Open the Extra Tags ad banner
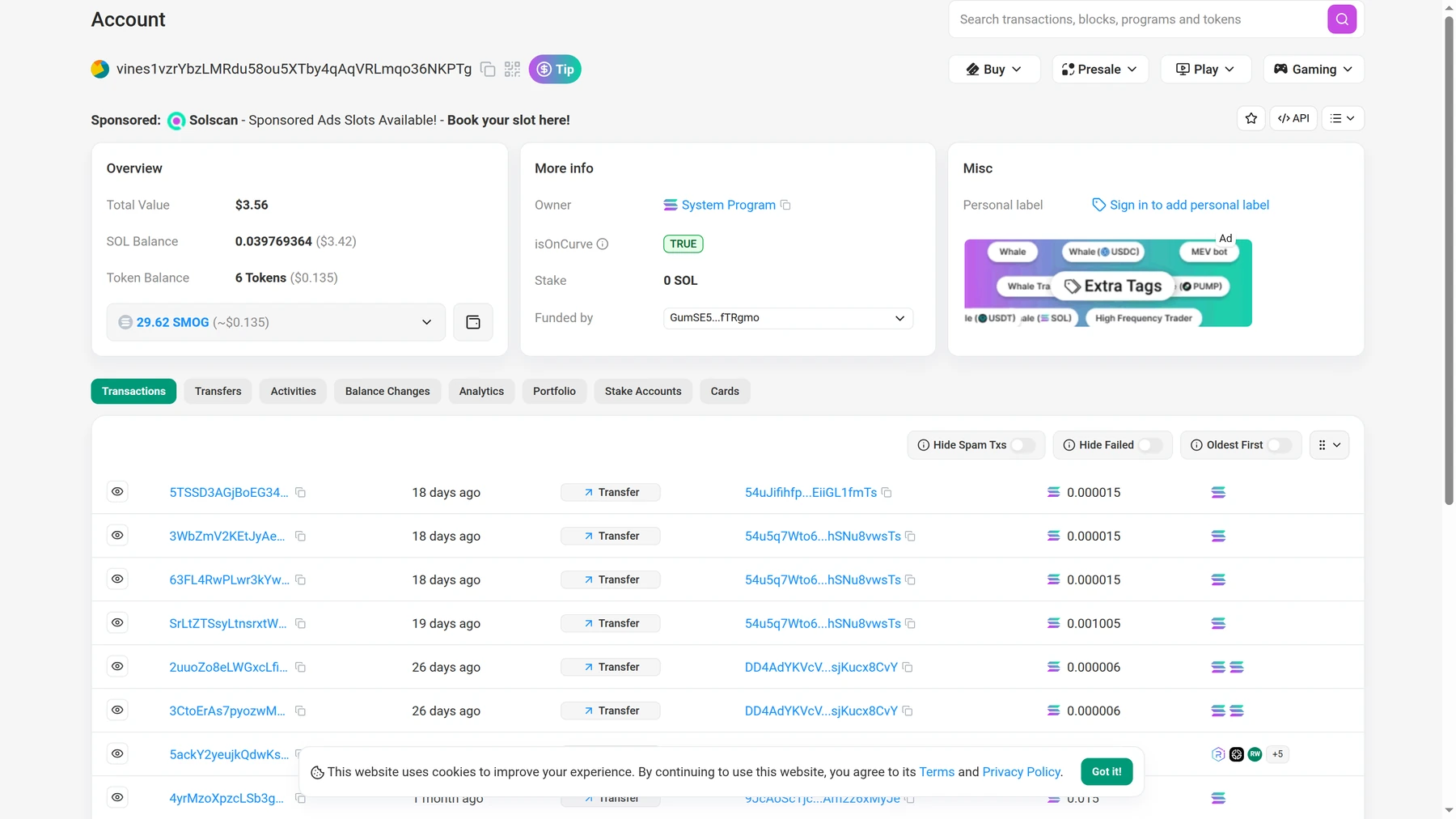The width and height of the screenshot is (1456, 819). pyautogui.click(x=1107, y=283)
